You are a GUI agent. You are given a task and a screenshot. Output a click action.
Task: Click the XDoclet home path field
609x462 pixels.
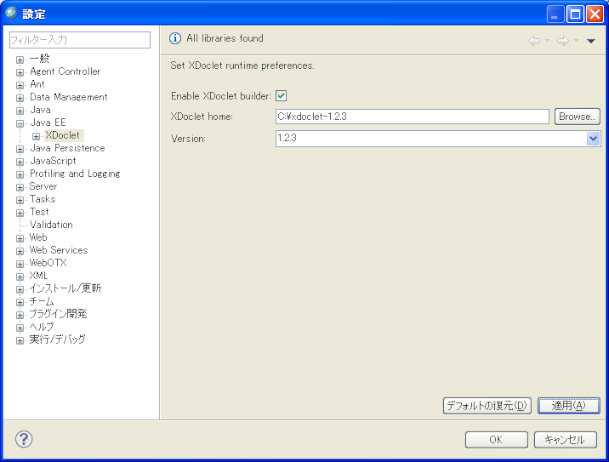411,117
